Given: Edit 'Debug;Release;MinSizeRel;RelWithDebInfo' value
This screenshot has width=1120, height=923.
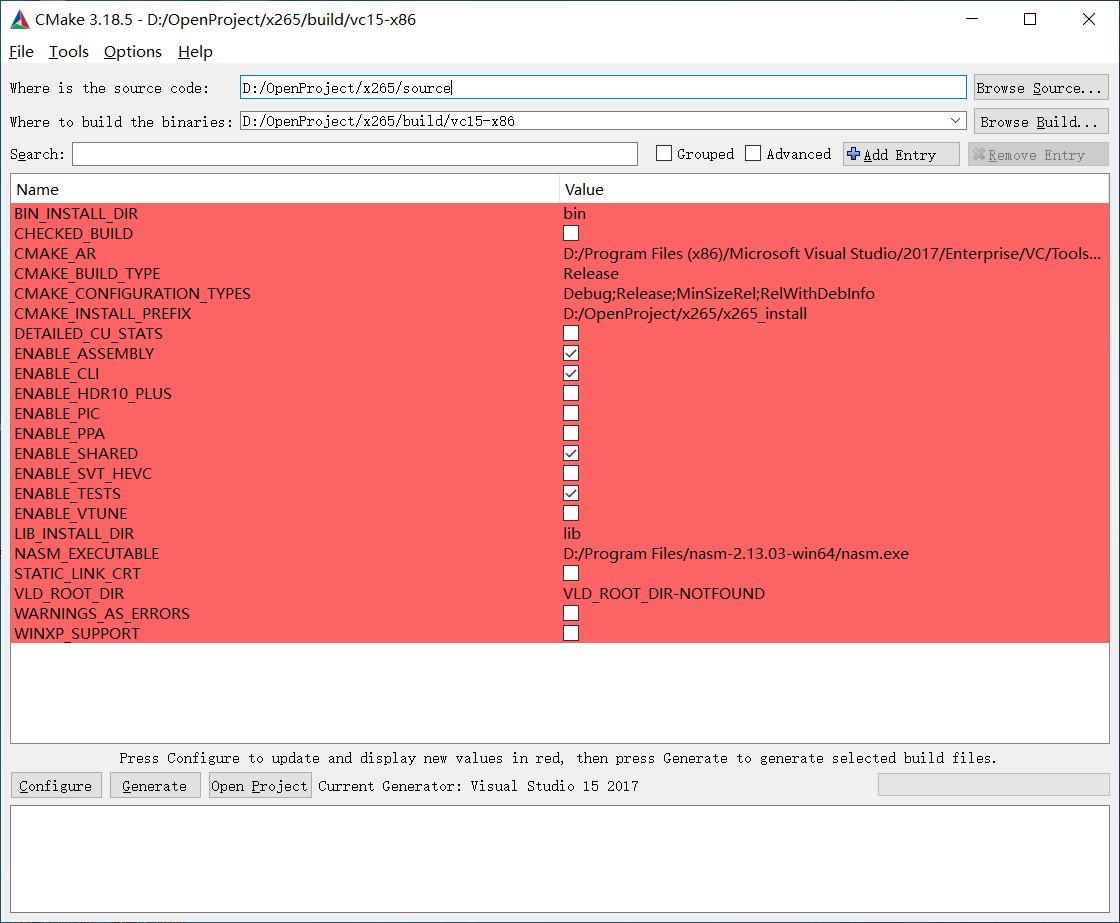Looking at the screenshot, I should [719, 294].
